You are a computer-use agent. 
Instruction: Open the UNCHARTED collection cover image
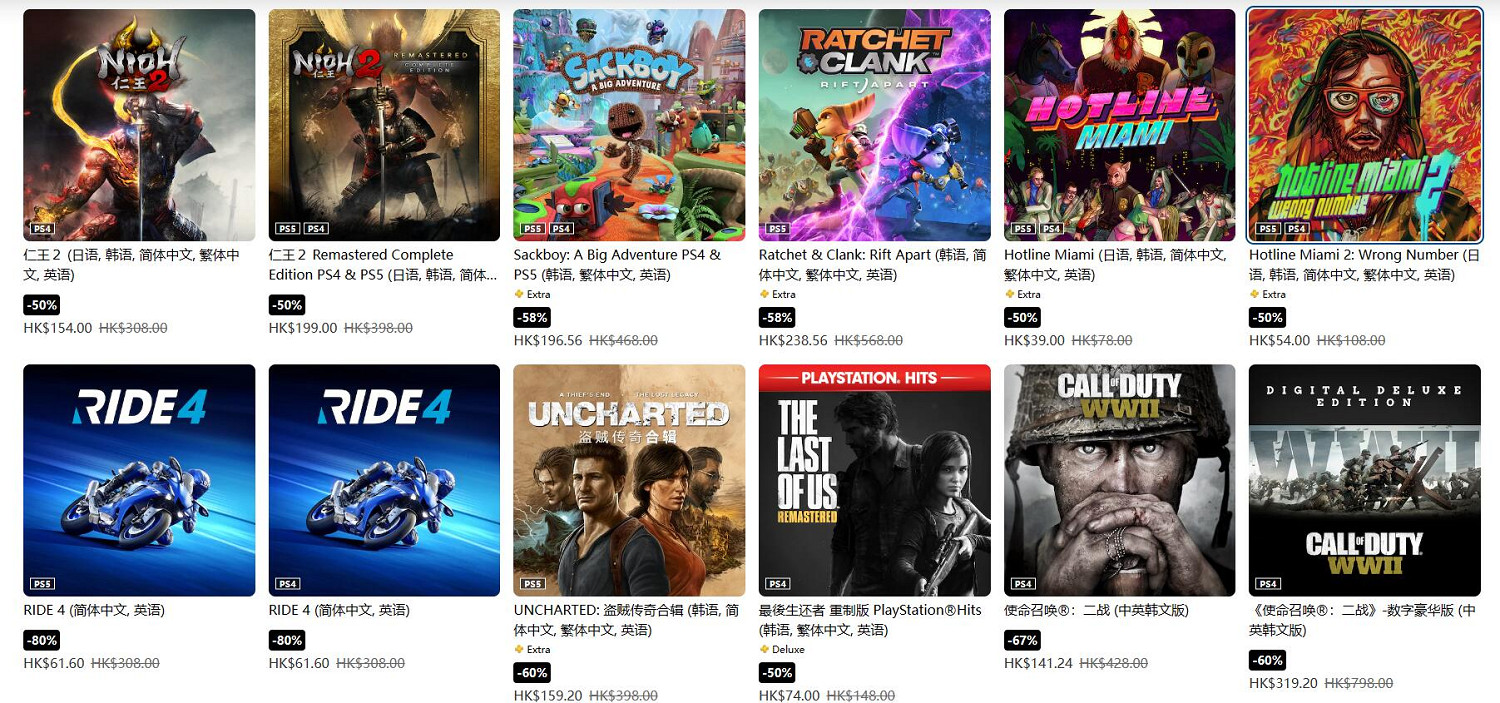point(629,480)
